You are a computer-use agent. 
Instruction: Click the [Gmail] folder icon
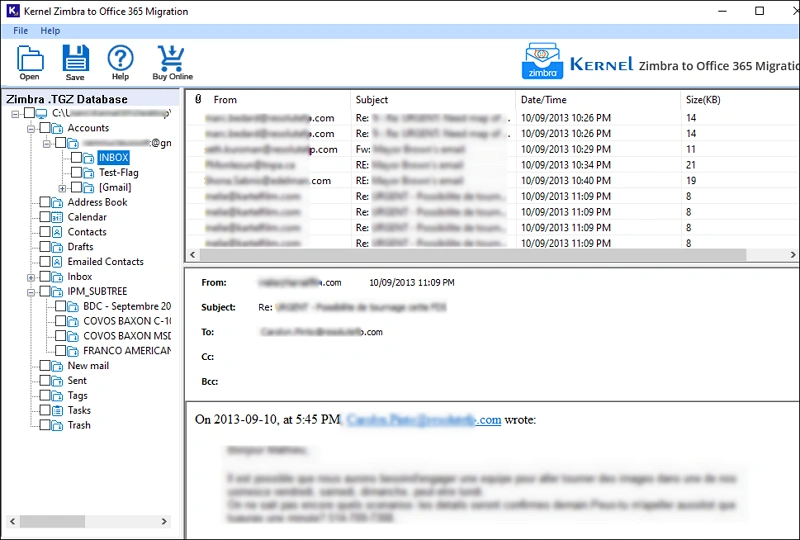(x=88, y=187)
